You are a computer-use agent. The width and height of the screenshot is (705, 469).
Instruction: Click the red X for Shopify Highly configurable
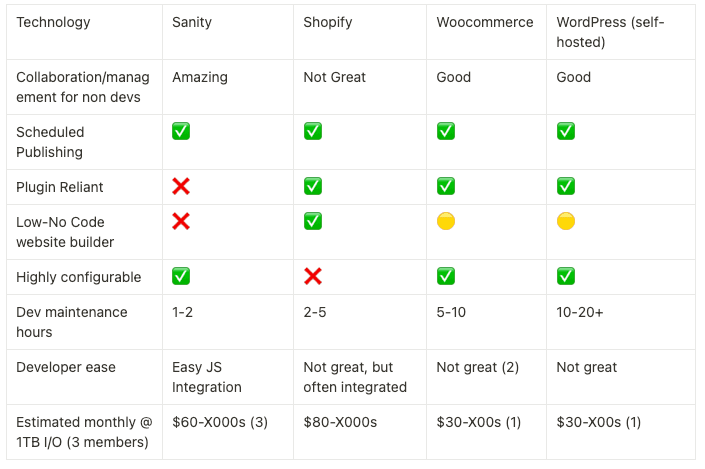tap(313, 276)
